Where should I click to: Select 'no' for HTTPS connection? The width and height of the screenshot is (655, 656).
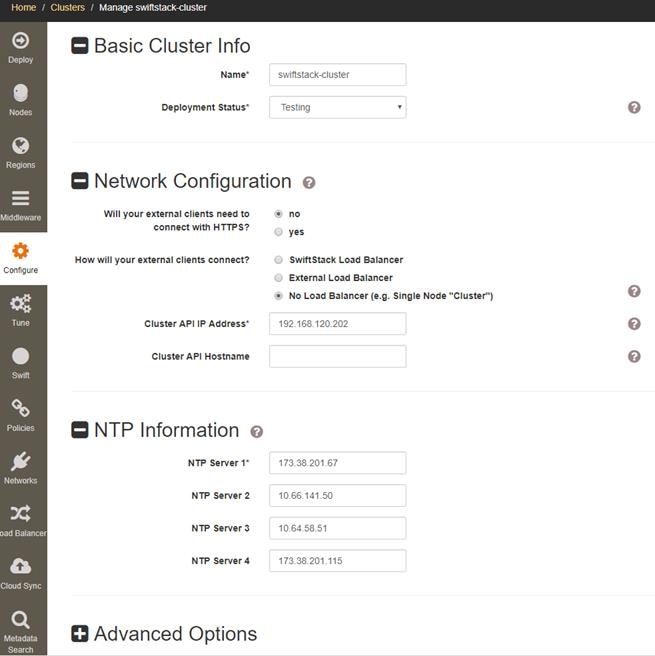278,214
